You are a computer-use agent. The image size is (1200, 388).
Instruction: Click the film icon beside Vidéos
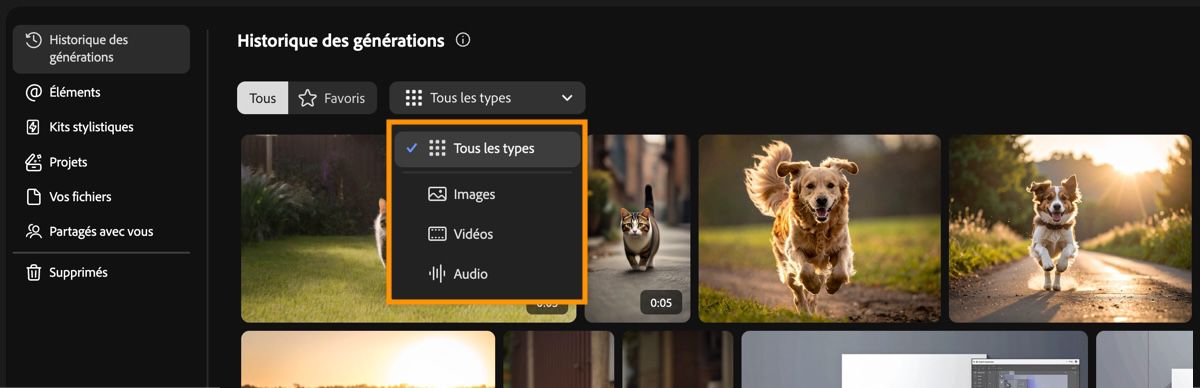(x=437, y=234)
